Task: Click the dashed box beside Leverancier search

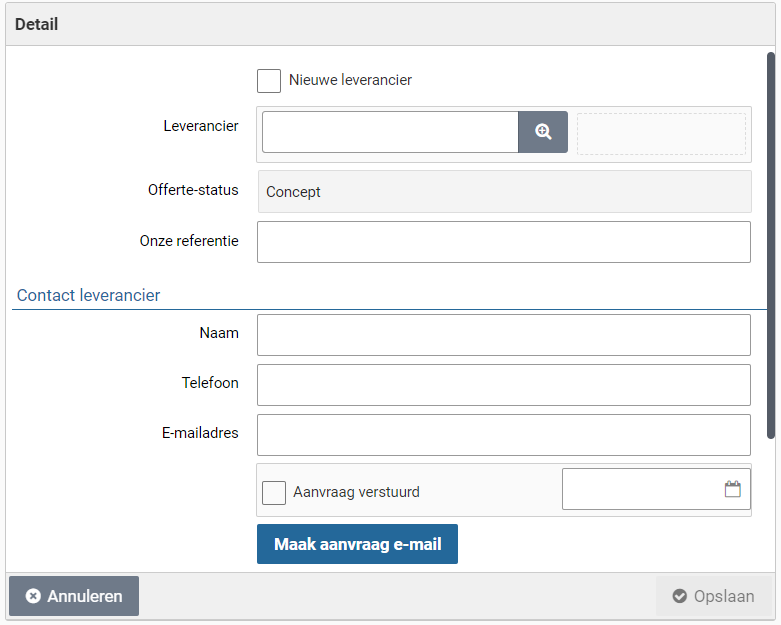Action: (x=661, y=134)
